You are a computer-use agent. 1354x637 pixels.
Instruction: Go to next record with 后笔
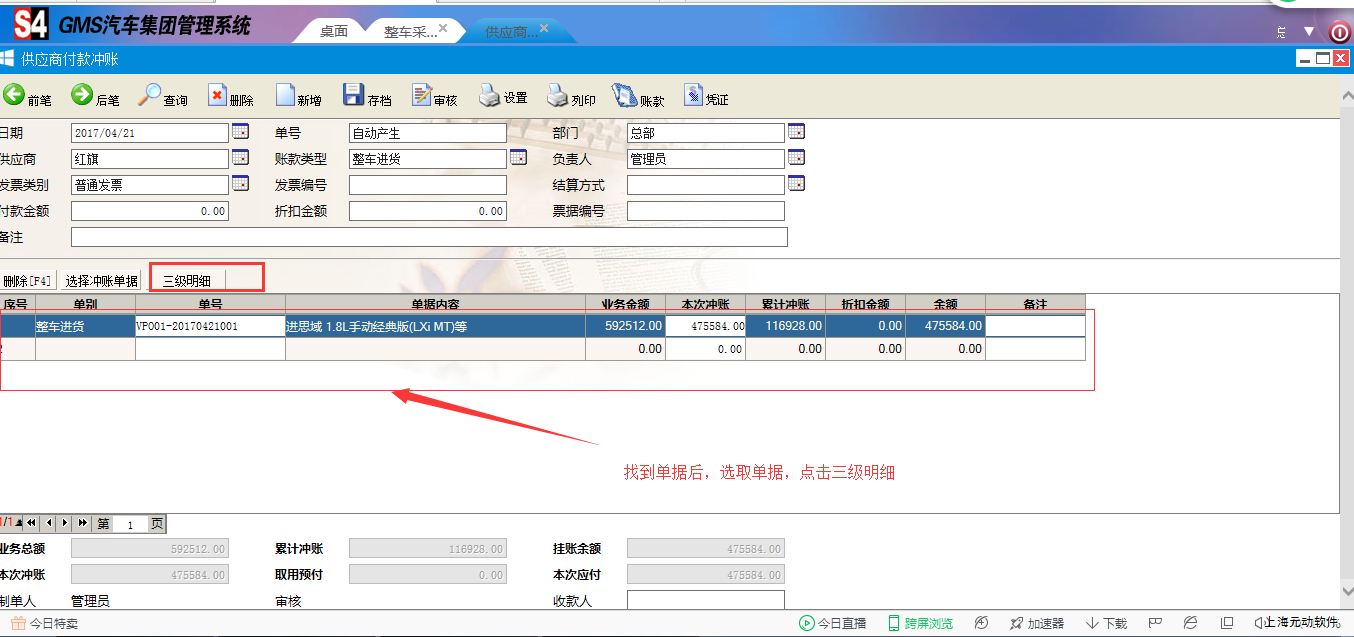point(82,96)
